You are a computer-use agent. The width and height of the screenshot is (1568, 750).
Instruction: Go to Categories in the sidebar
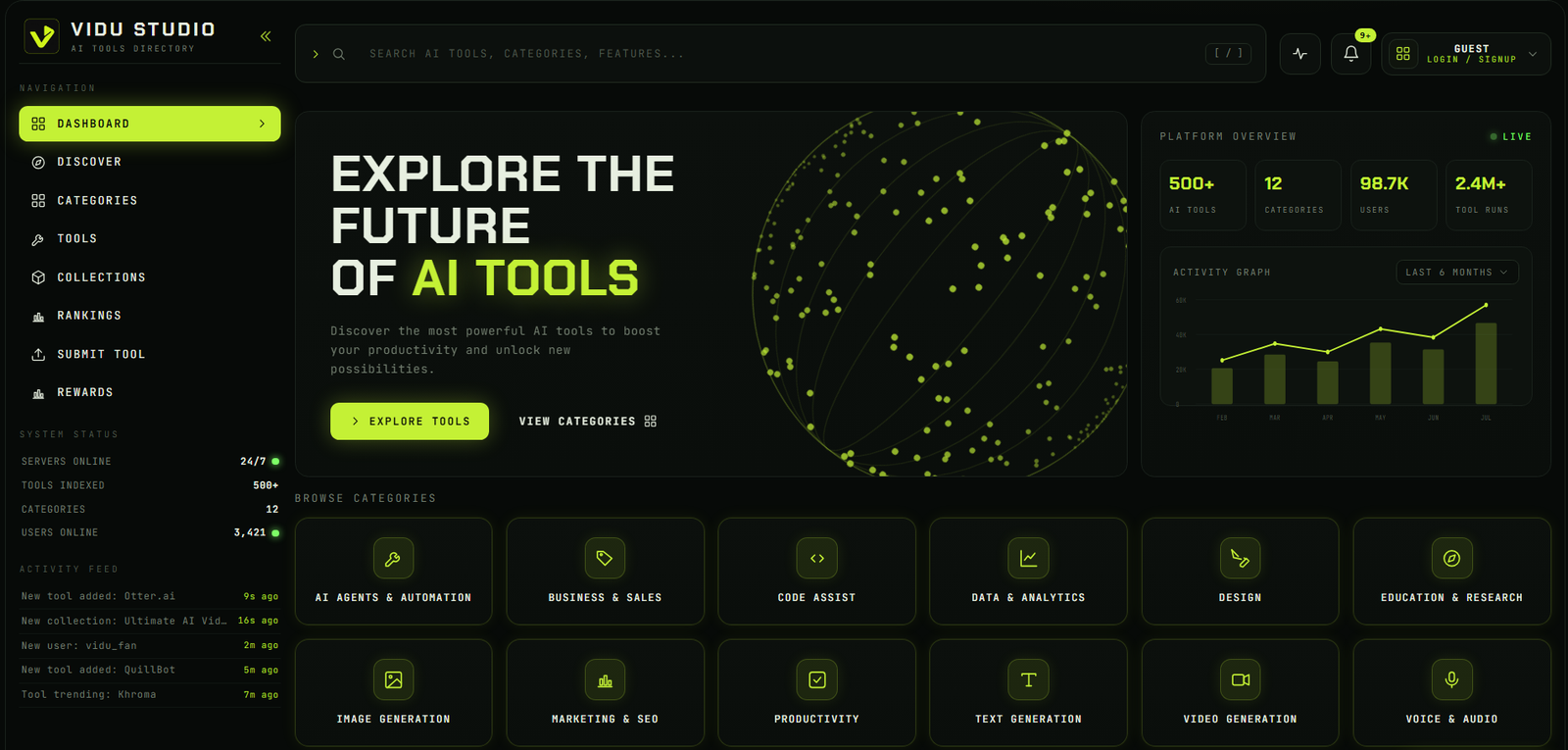[x=150, y=200]
